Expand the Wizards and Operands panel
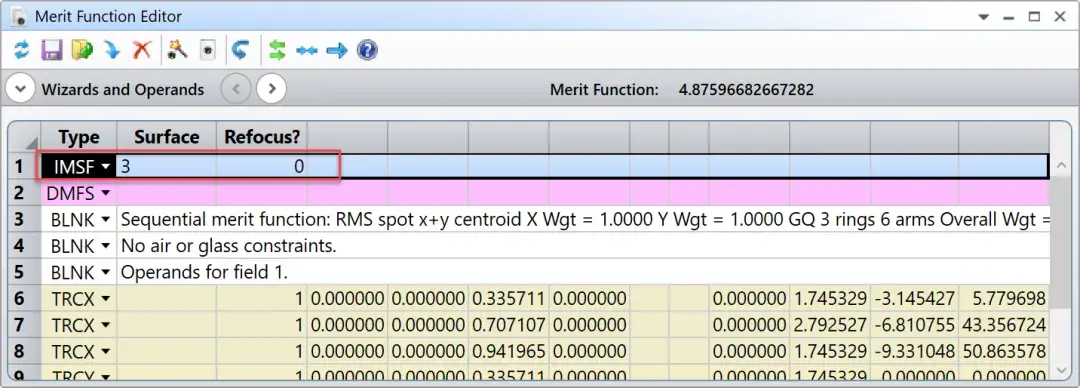Viewport: 1080px width, 388px height. (x=21, y=89)
